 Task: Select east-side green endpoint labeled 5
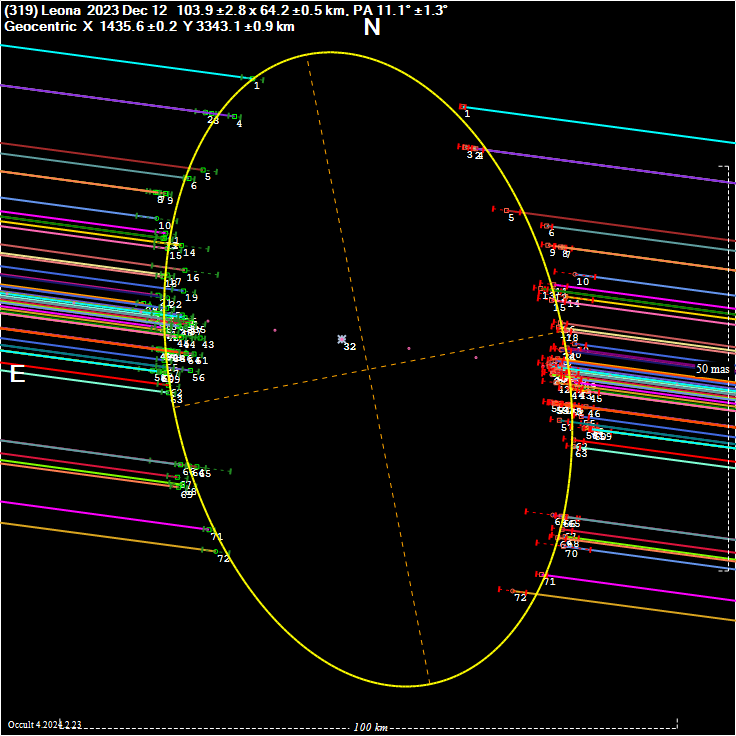[203, 170]
